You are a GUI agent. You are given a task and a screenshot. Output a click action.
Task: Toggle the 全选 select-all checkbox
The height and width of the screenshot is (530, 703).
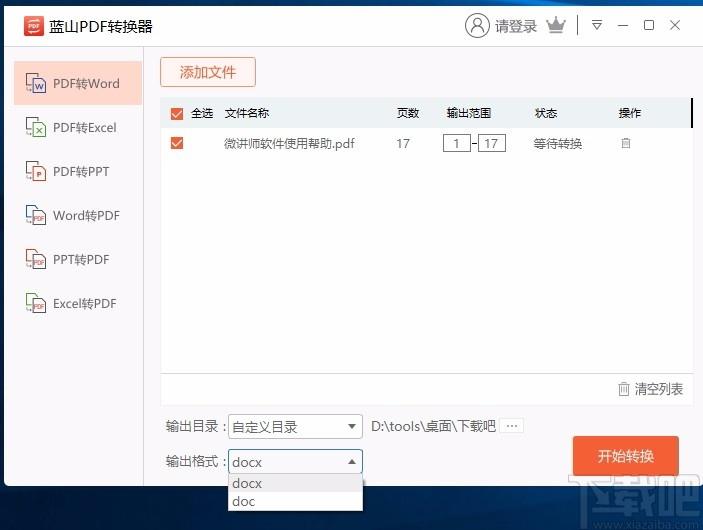177,113
